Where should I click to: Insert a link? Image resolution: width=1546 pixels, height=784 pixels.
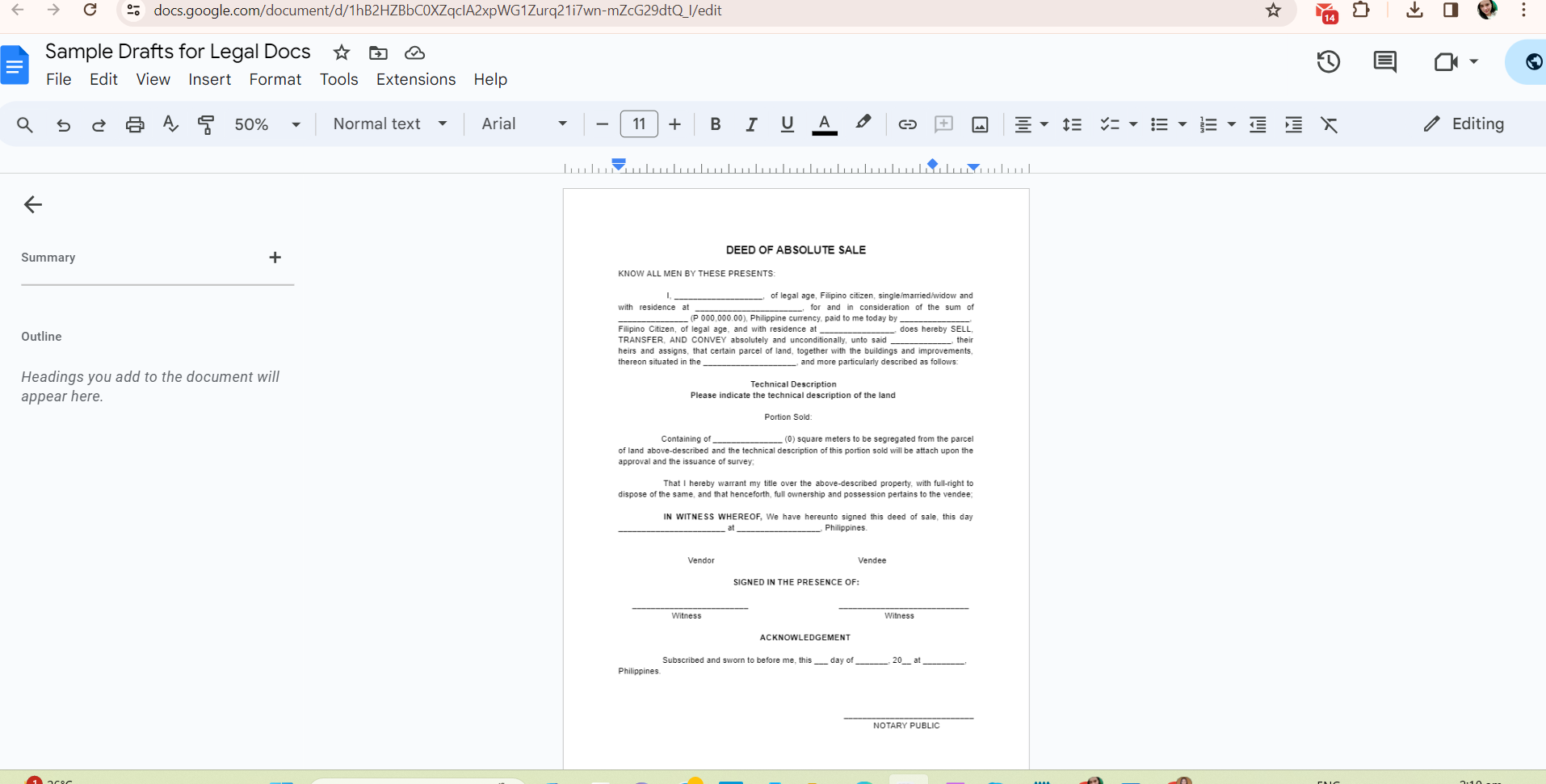pos(907,124)
